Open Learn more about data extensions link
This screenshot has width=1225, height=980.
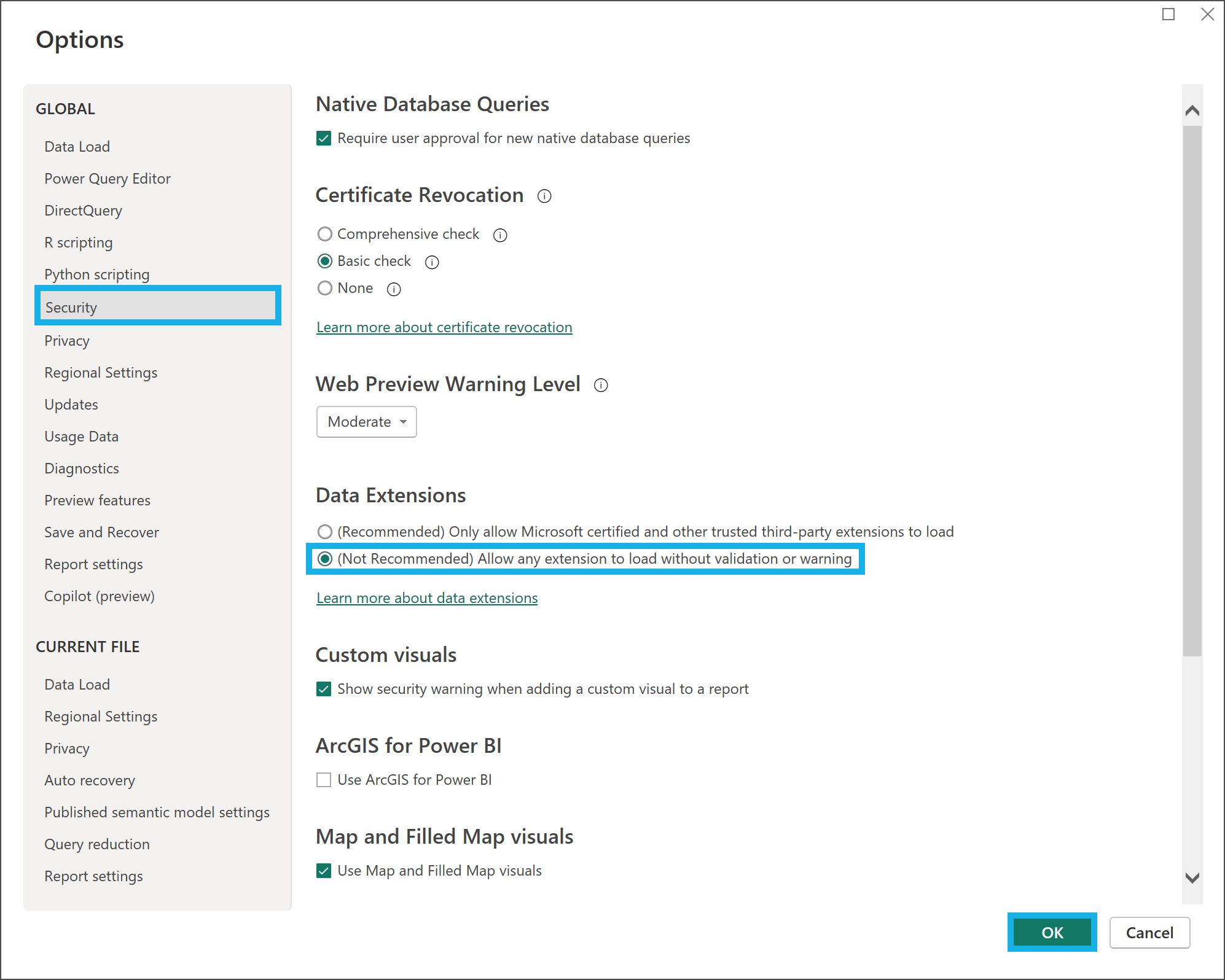point(427,598)
